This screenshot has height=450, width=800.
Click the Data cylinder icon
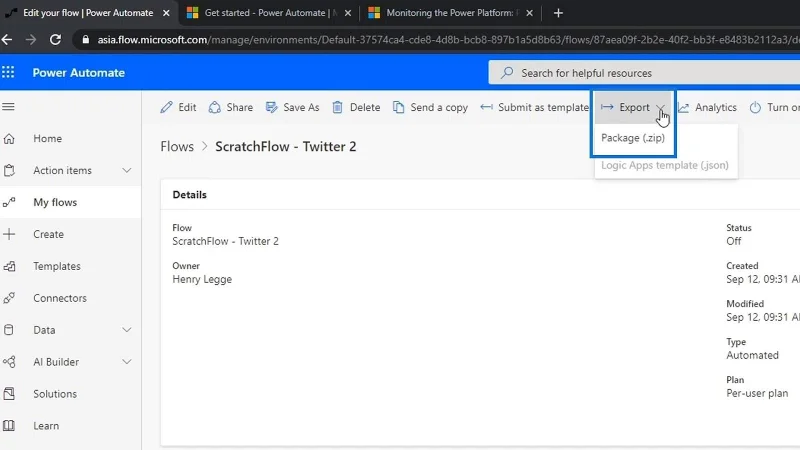point(9,330)
